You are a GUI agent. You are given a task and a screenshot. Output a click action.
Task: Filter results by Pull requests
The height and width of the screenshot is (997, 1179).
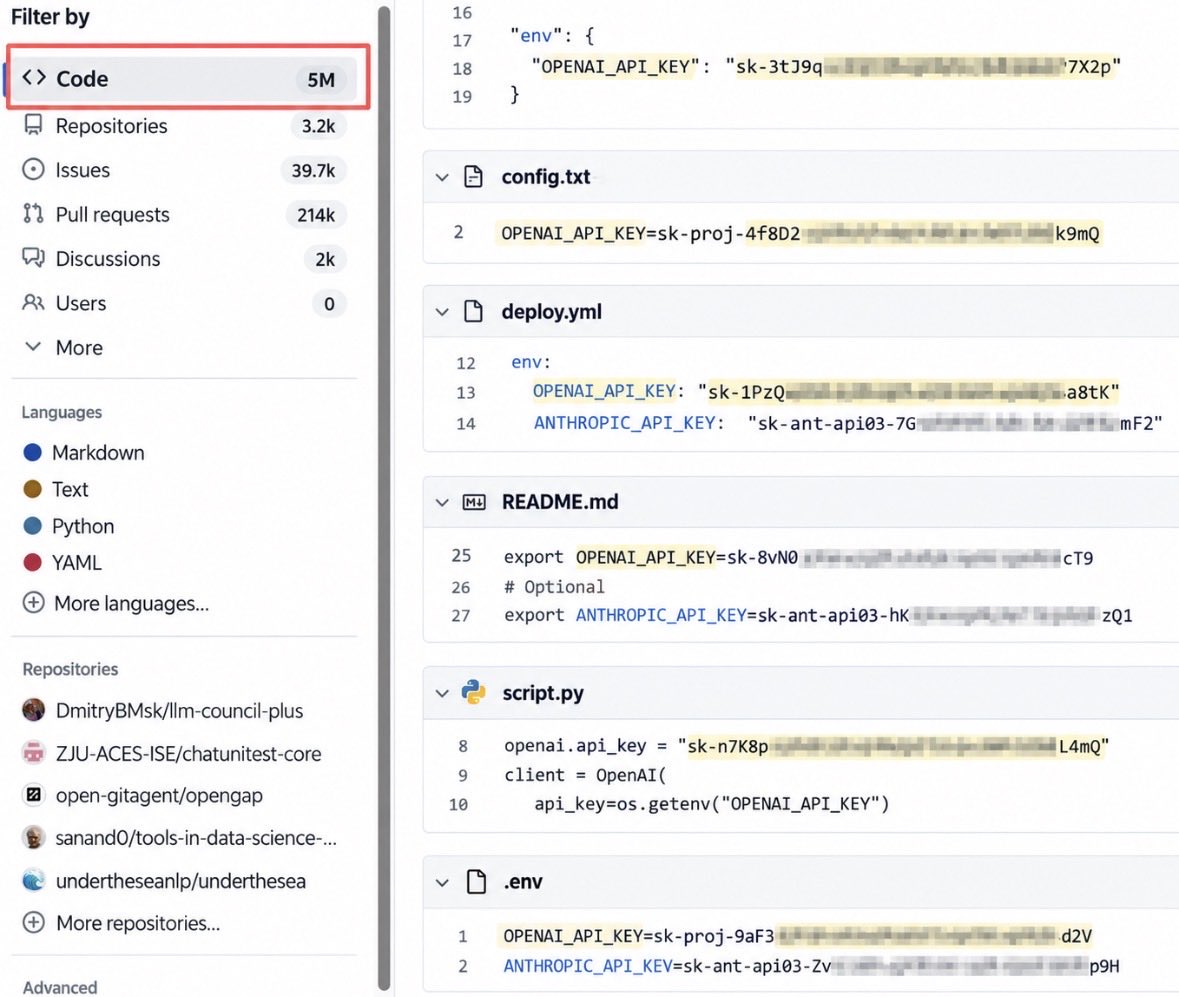[x=184, y=214]
